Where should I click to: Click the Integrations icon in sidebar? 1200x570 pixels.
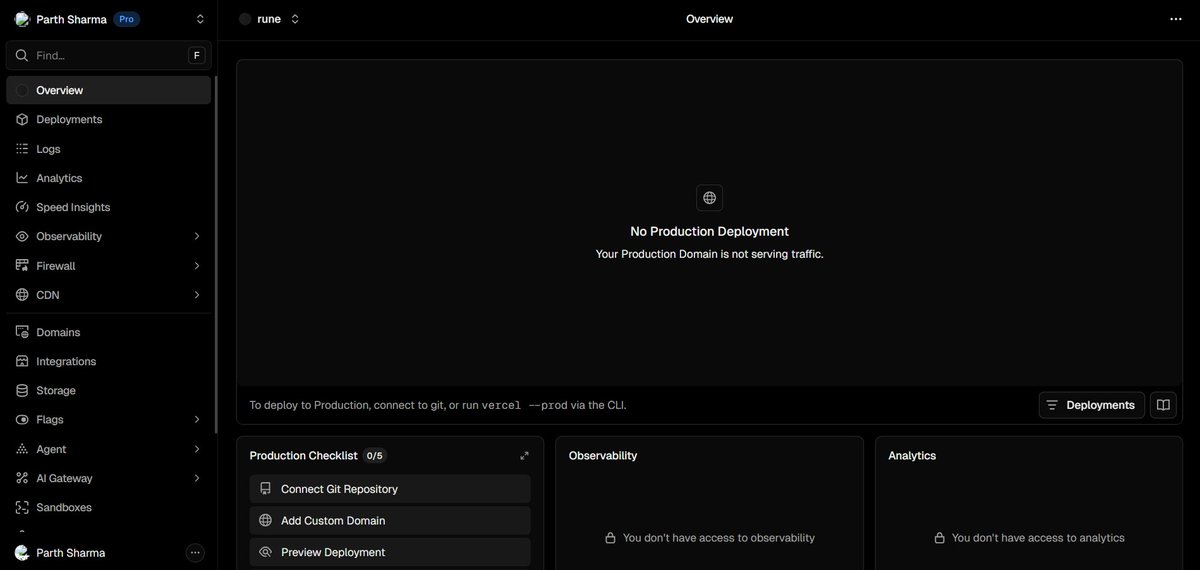(x=22, y=361)
